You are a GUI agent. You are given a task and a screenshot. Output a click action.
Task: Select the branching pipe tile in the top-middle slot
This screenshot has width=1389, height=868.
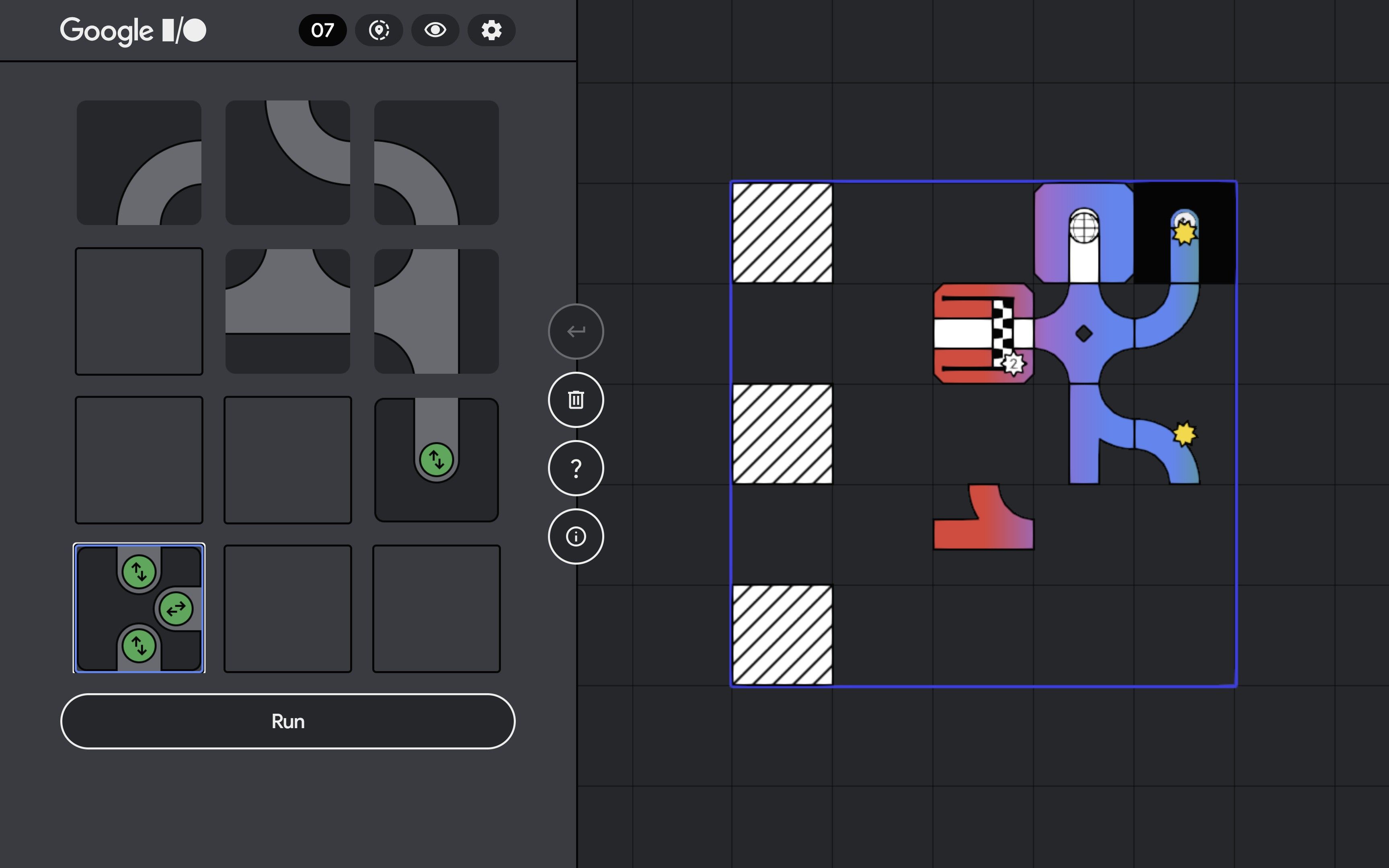pos(287,163)
